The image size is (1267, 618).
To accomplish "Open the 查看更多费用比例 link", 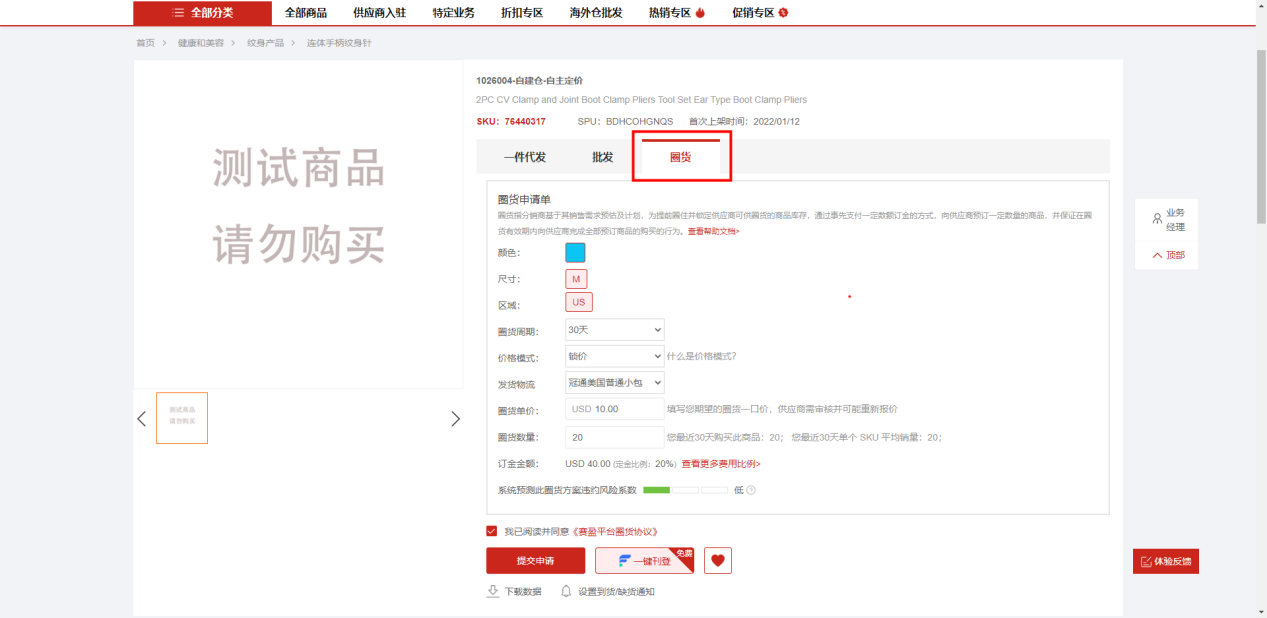I will point(720,464).
